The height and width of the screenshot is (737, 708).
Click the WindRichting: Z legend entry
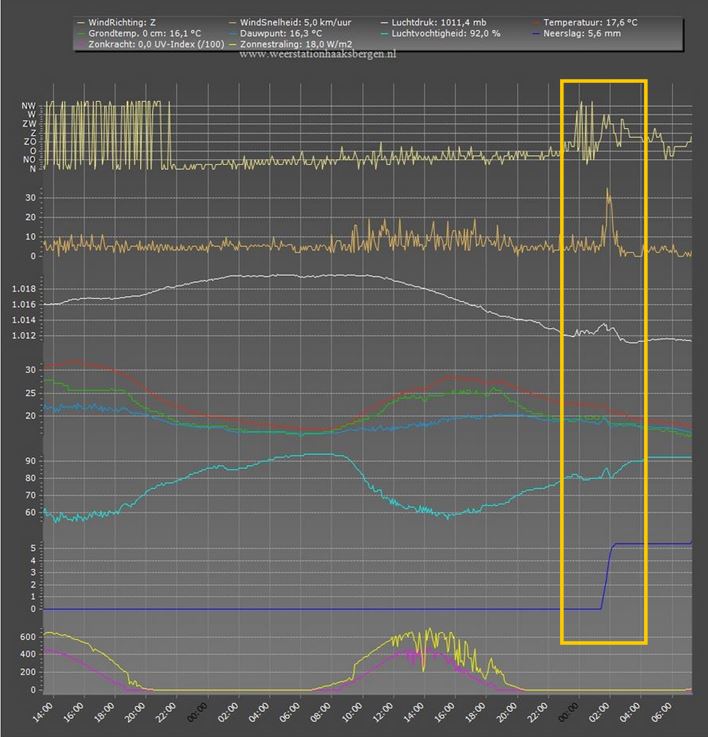point(117,22)
